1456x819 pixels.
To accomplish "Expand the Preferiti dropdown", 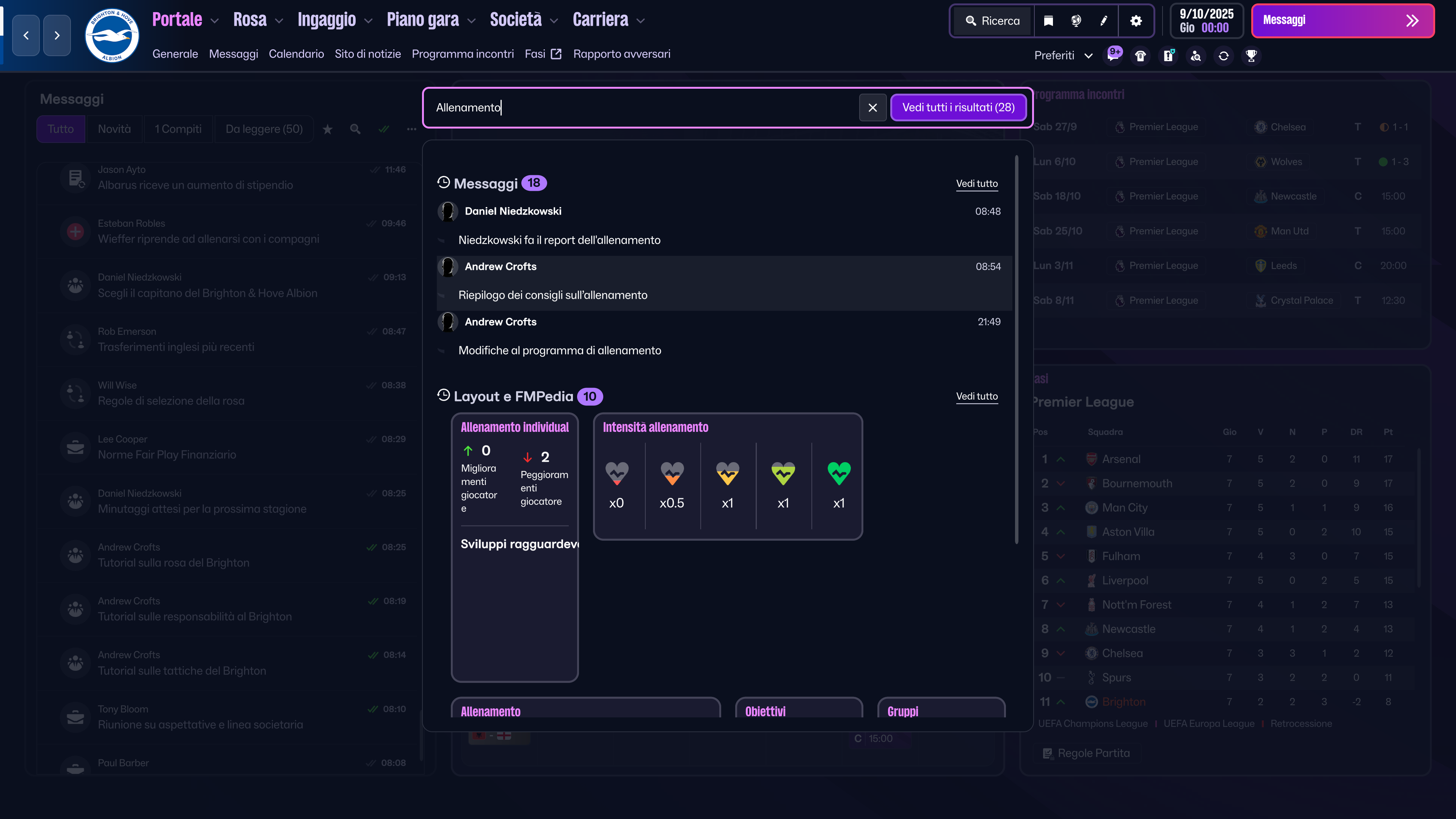I will (x=1062, y=55).
